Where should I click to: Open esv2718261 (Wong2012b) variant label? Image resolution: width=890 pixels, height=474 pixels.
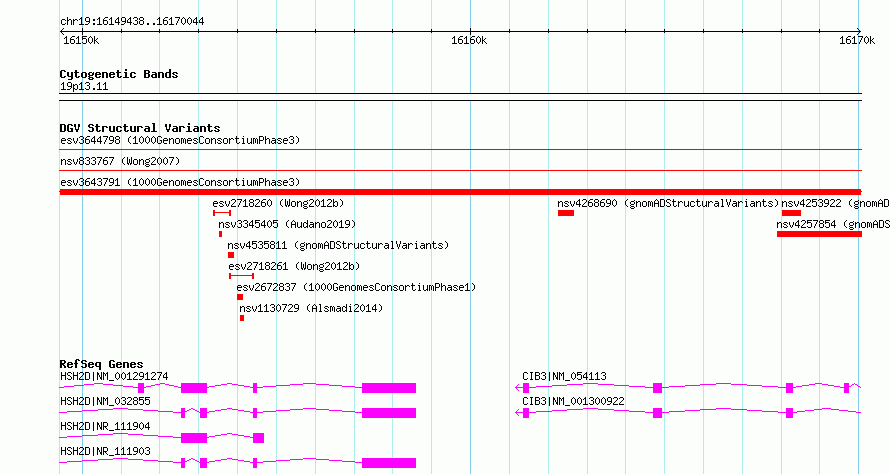(294, 266)
